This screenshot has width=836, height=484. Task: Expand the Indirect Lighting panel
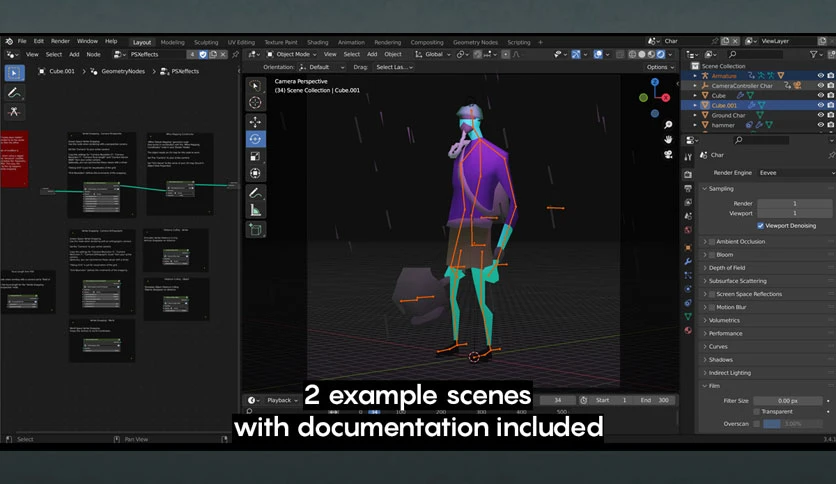click(x=727, y=373)
